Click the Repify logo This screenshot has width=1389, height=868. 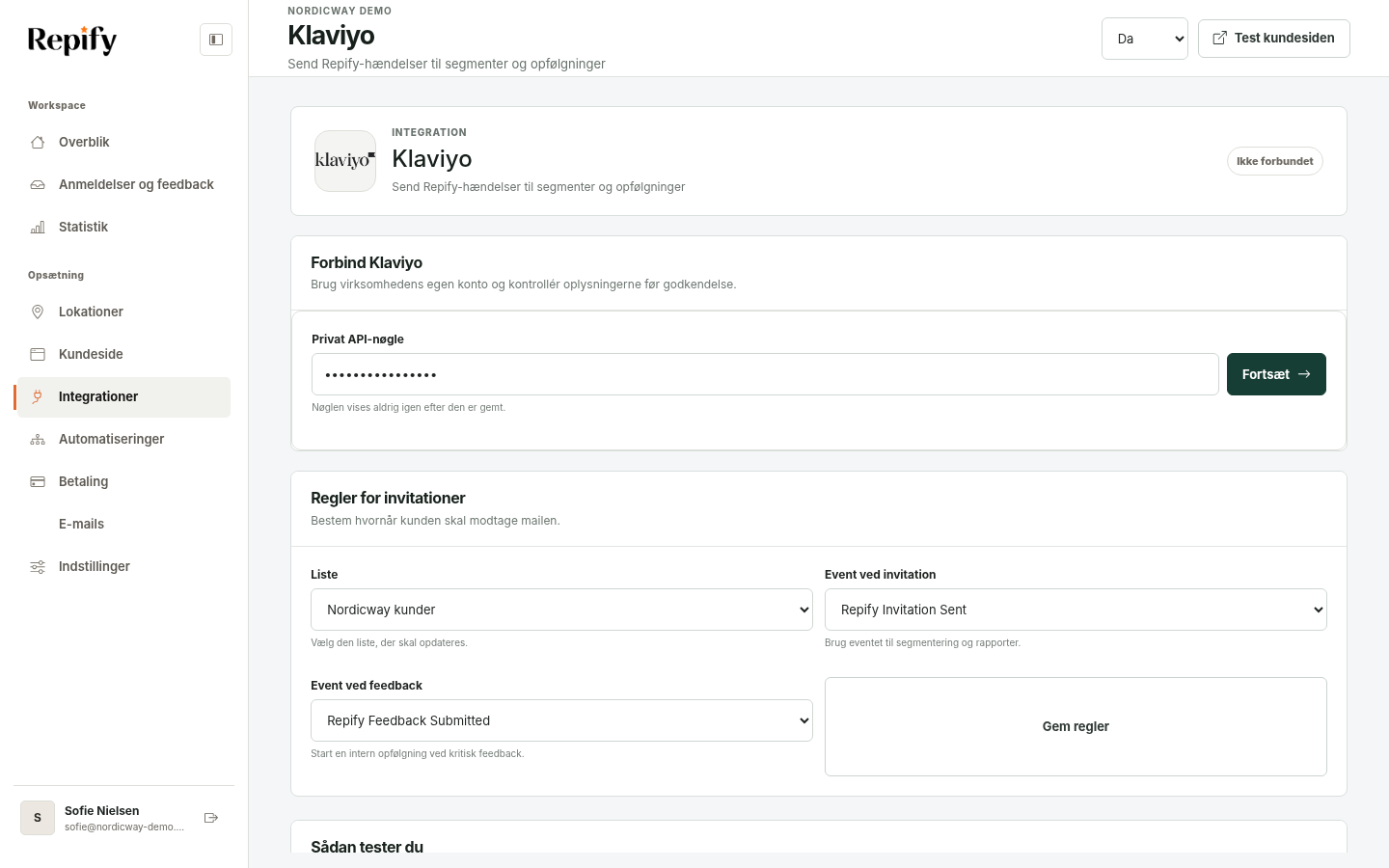pyautogui.click(x=72, y=40)
